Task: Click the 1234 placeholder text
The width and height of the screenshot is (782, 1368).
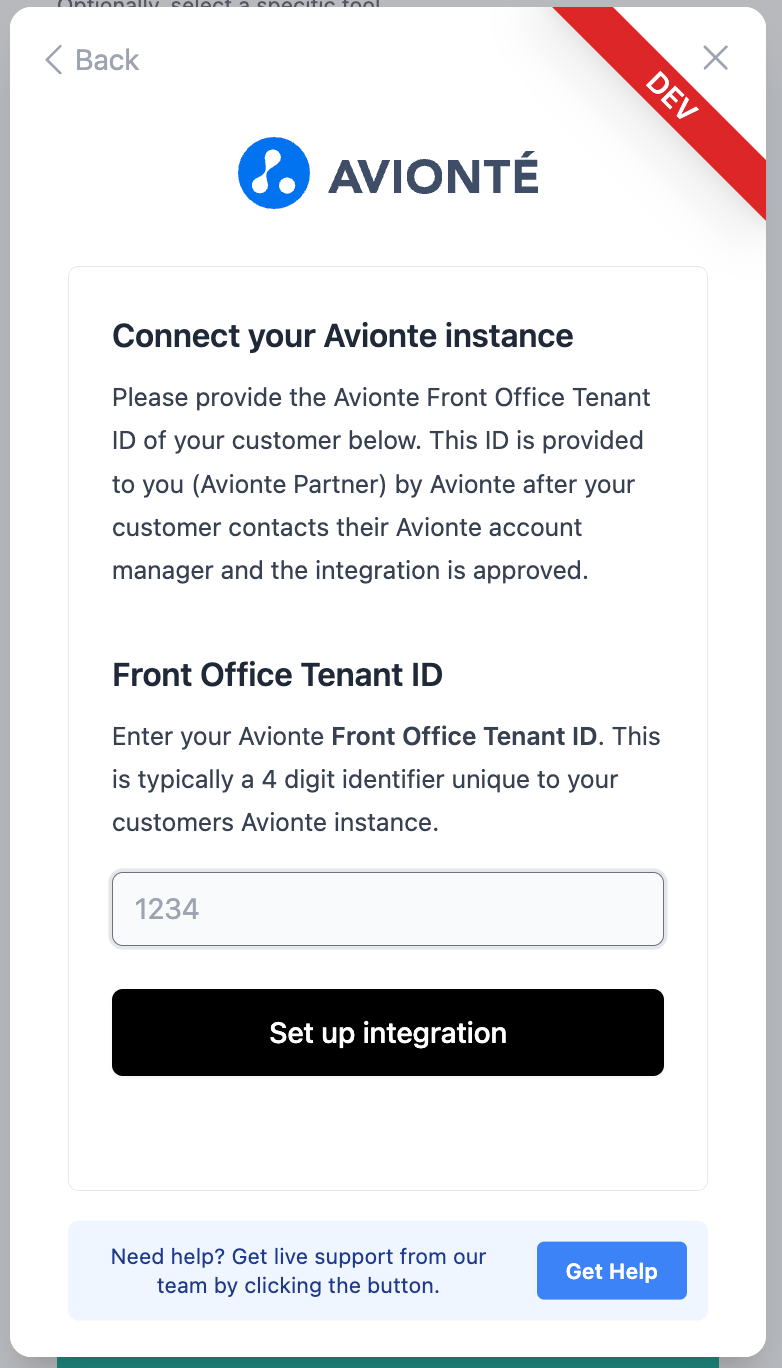Action: 167,909
